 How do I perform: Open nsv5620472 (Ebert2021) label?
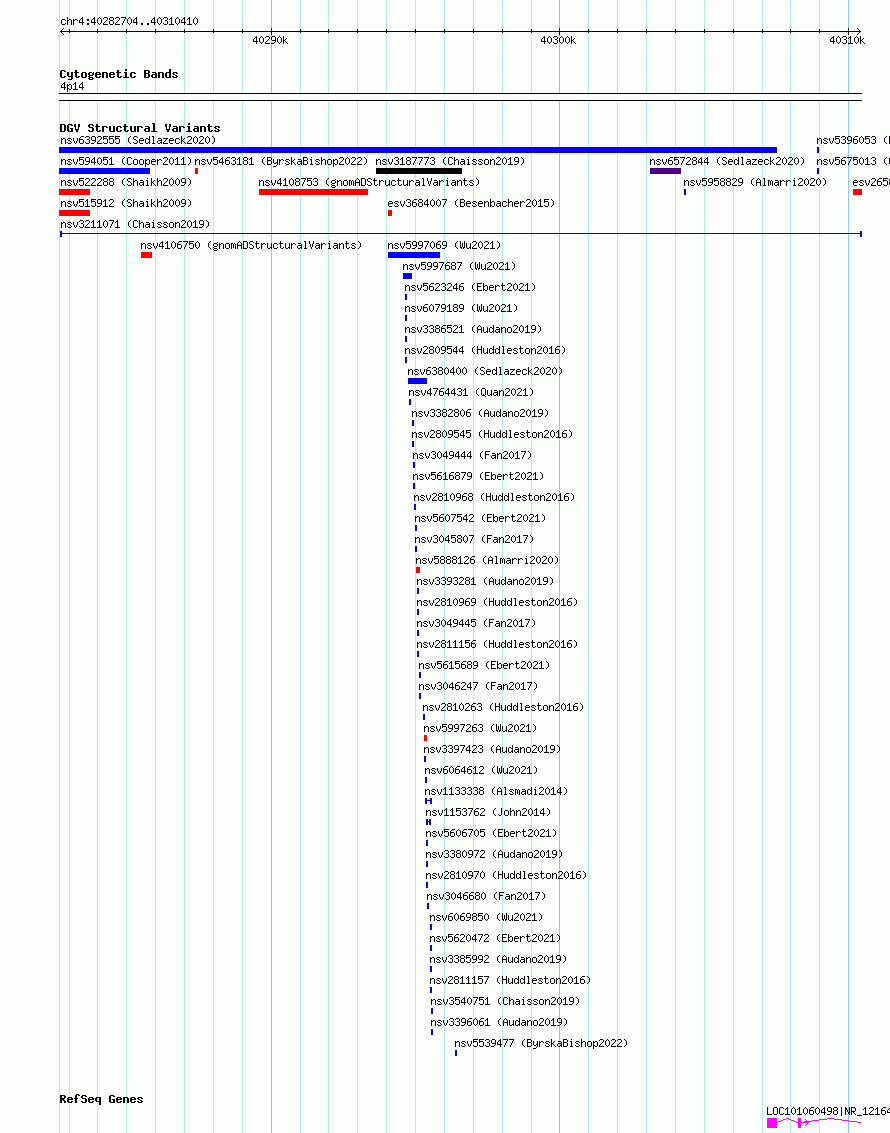click(496, 936)
